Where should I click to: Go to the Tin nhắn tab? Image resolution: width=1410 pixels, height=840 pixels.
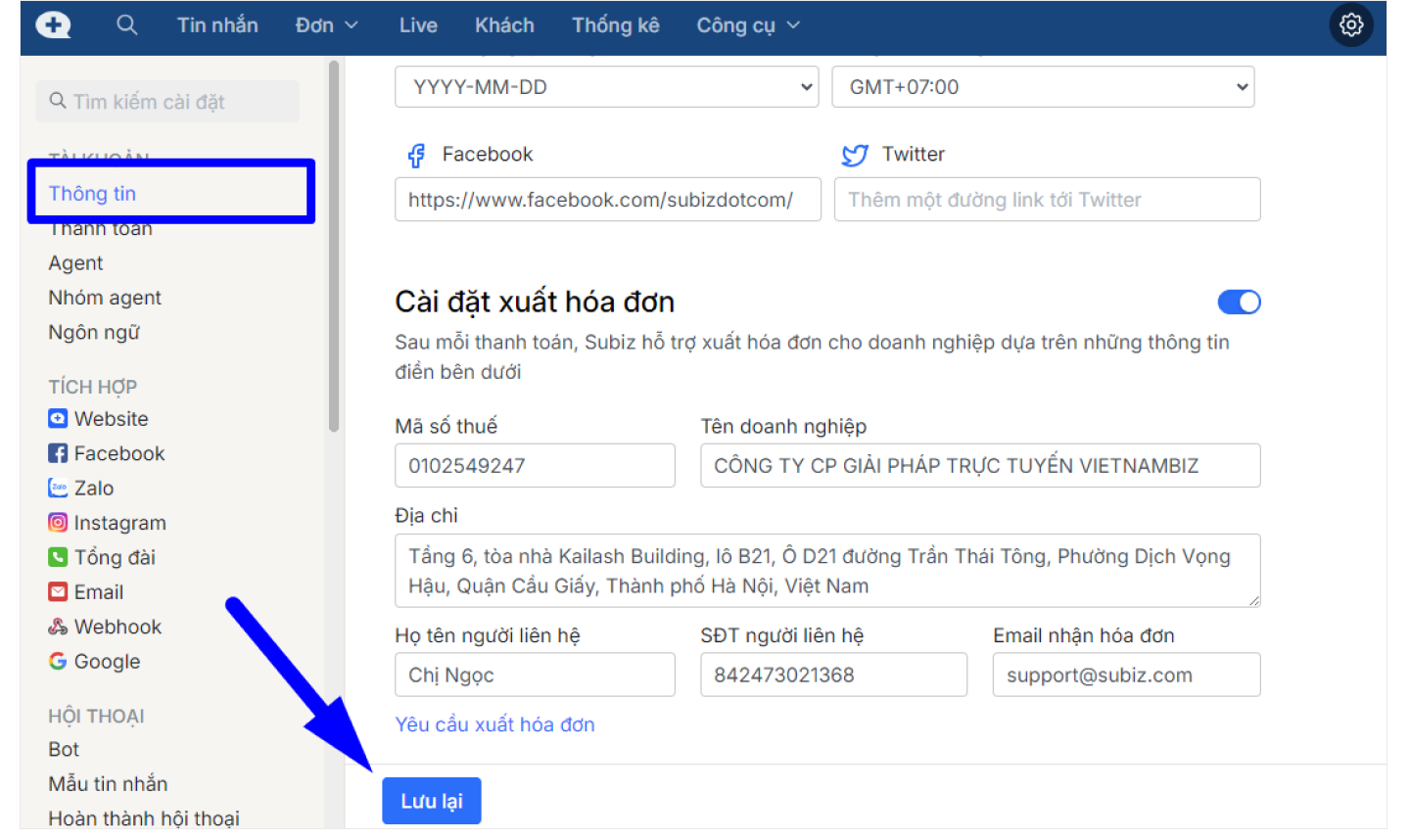click(217, 25)
